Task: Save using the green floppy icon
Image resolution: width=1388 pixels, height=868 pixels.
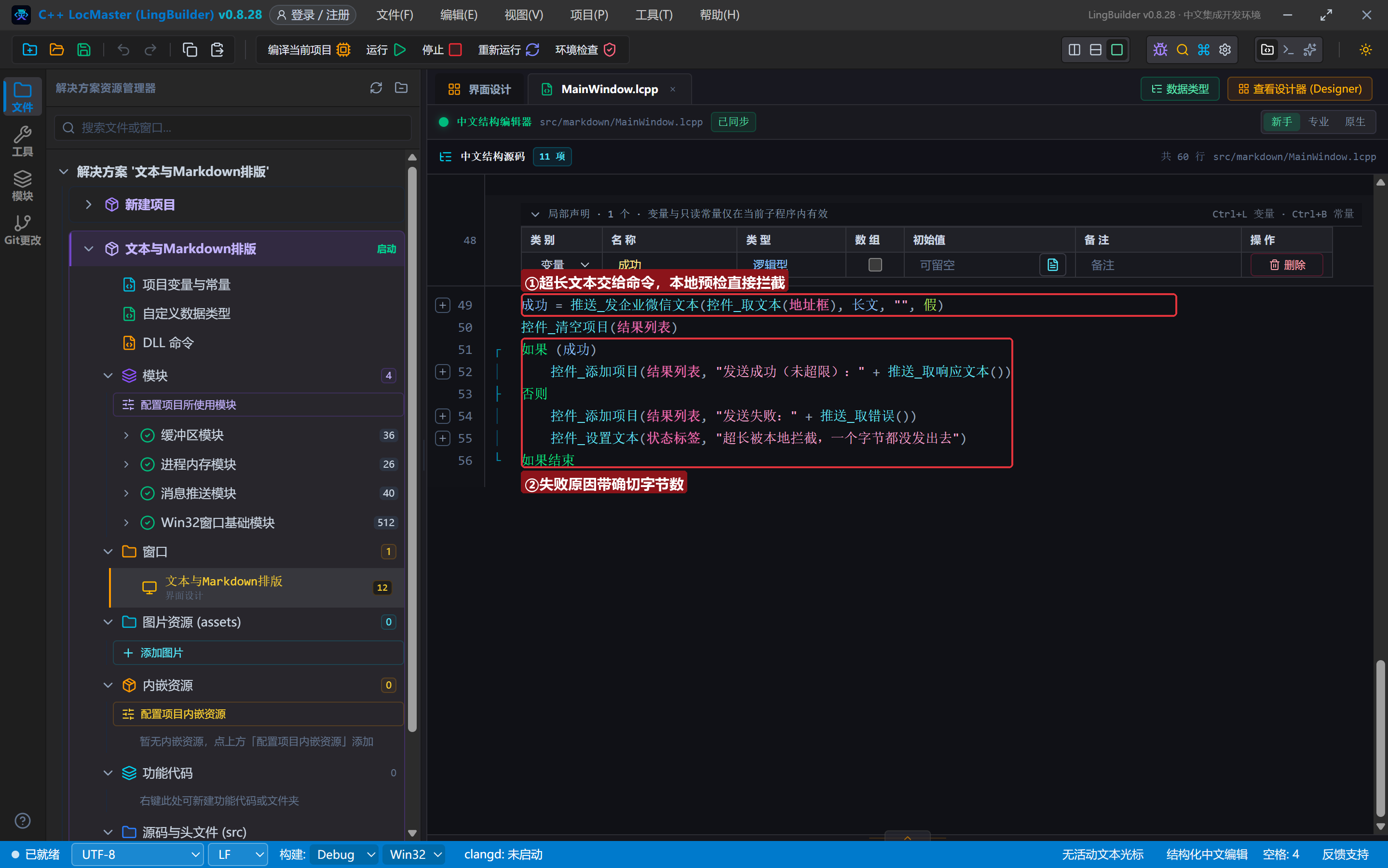Action: pyautogui.click(x=84, y=50)
